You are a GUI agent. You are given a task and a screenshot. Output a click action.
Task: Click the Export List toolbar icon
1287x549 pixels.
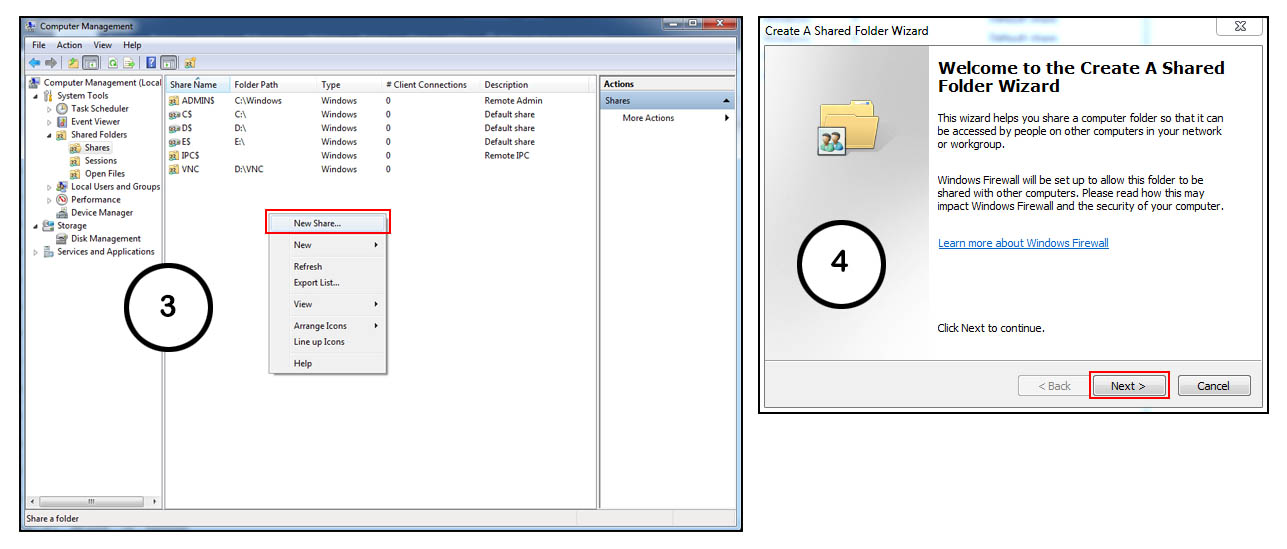128,62
